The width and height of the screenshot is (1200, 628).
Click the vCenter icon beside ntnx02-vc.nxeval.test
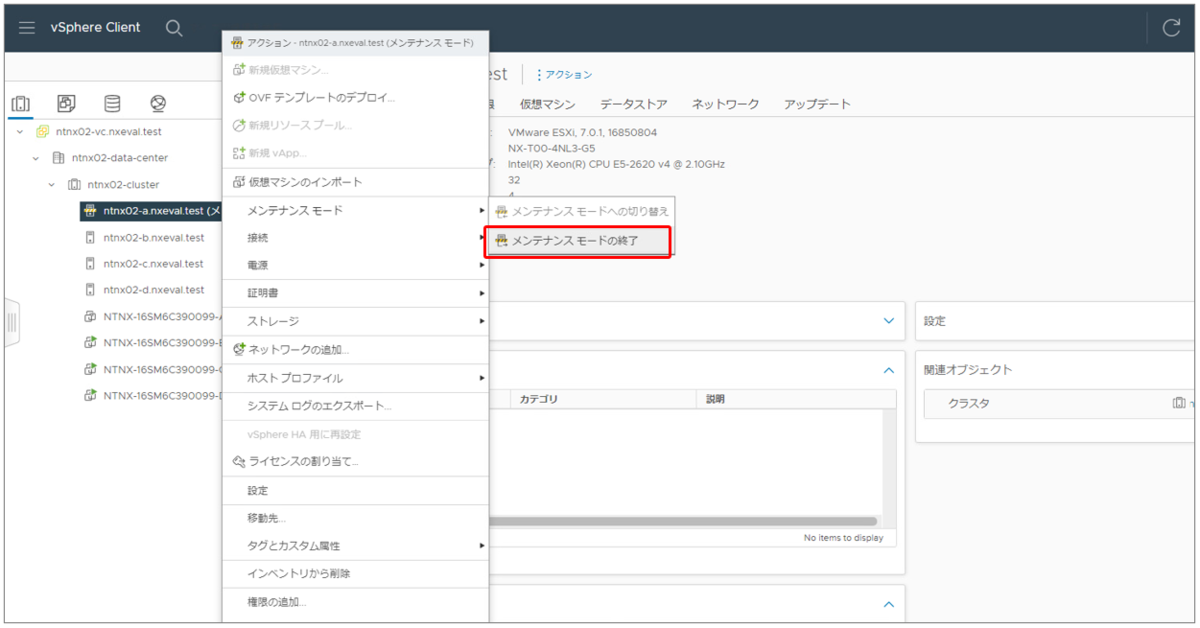(x=42, y=131)
